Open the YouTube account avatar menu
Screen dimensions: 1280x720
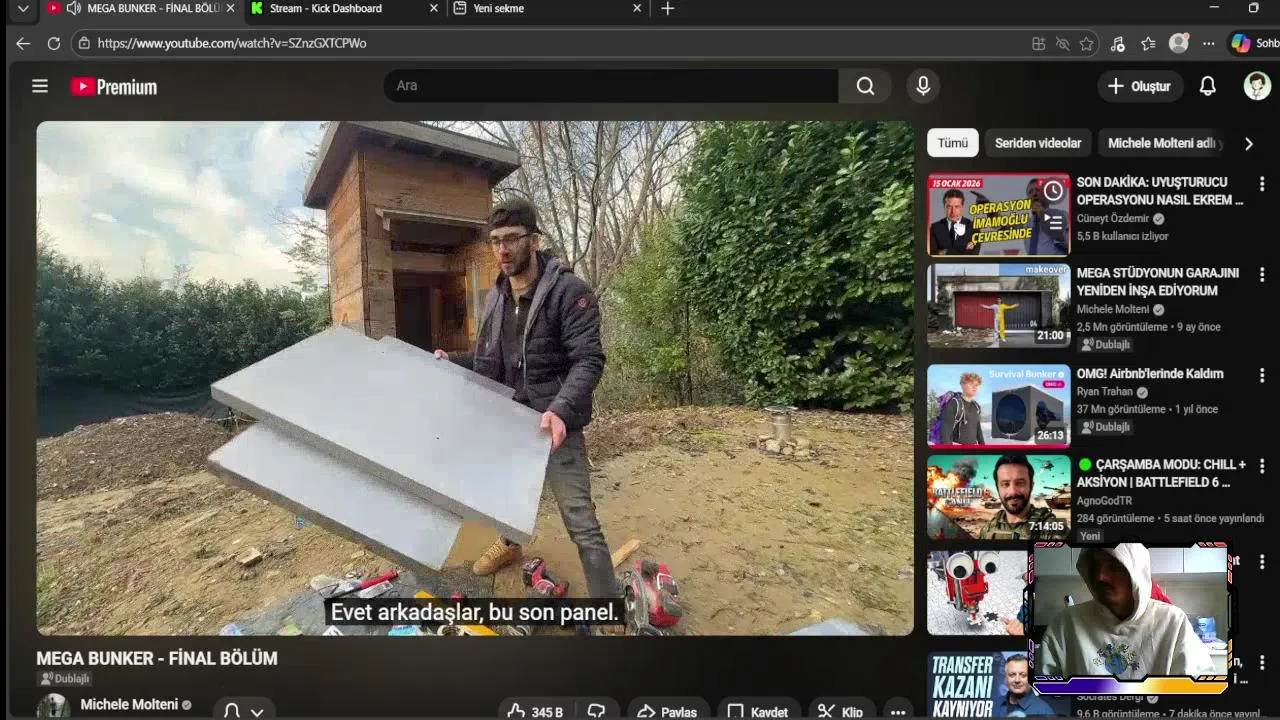[x=1257, y=86]
